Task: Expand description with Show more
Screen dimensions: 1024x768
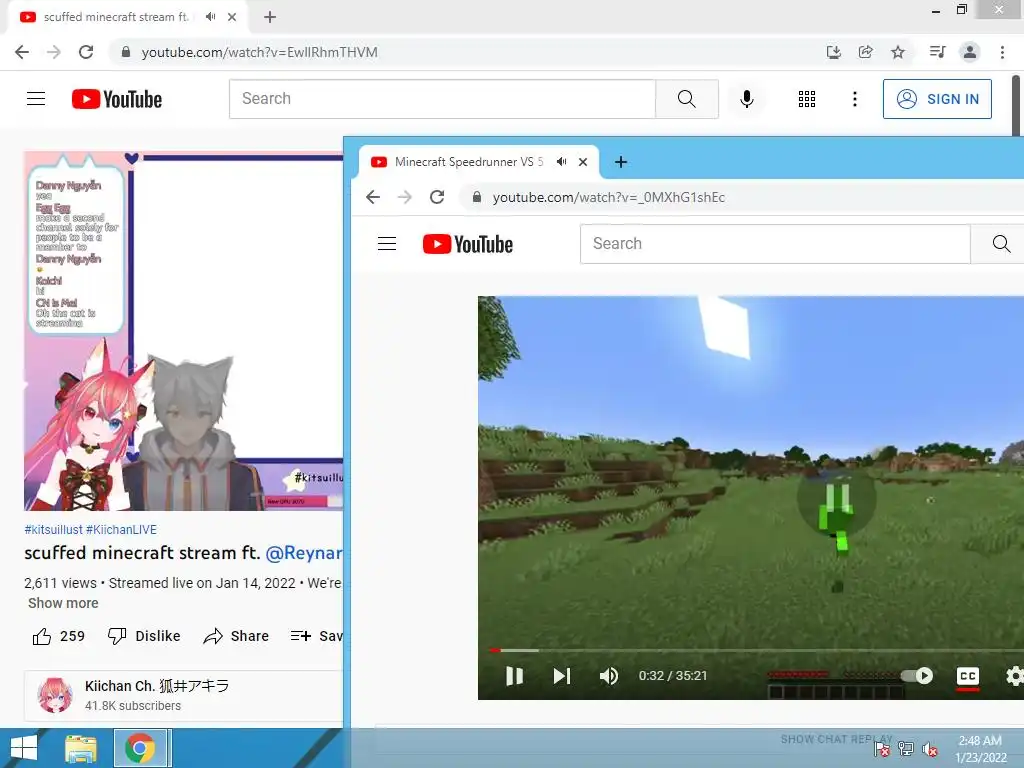Action: [x=63, y=603]
